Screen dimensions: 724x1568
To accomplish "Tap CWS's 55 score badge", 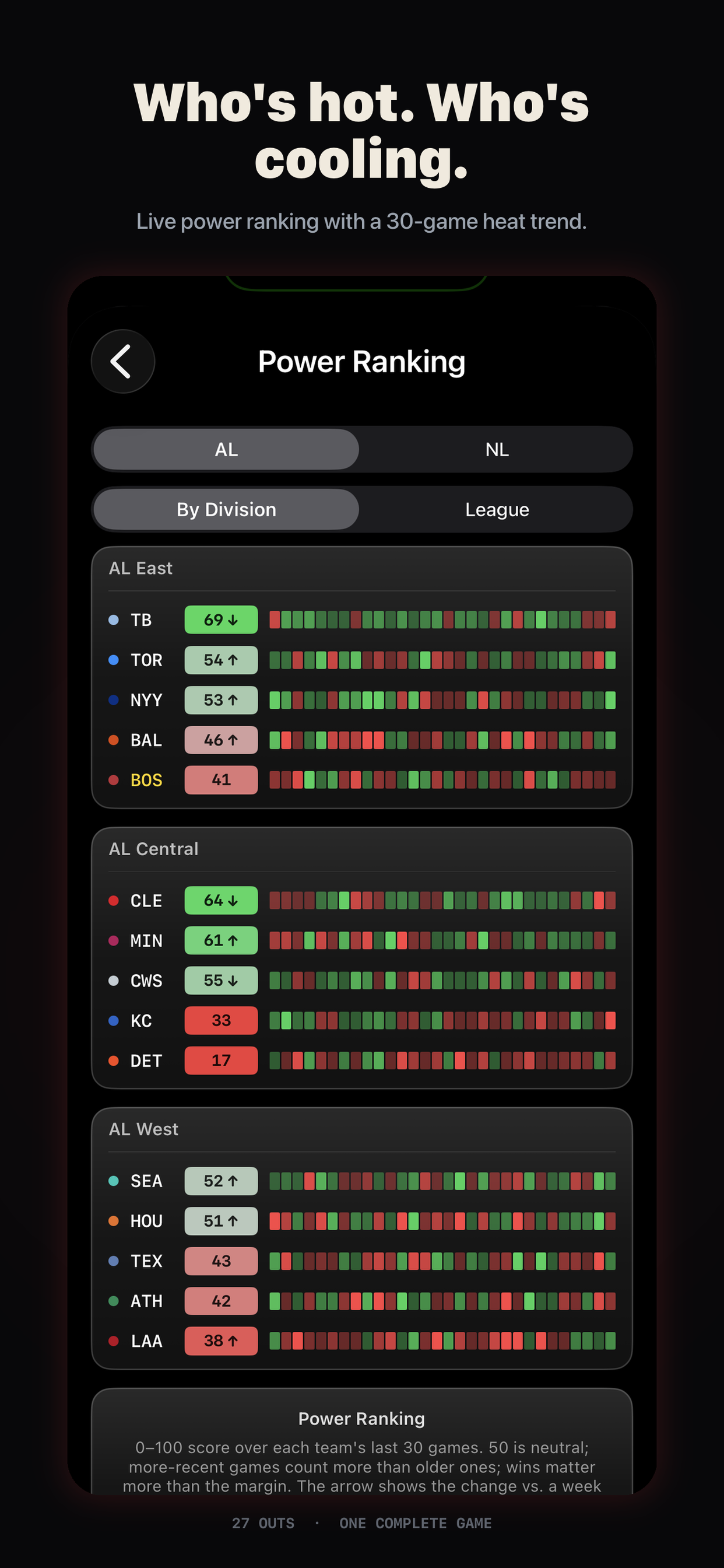I will pos(221,981).
